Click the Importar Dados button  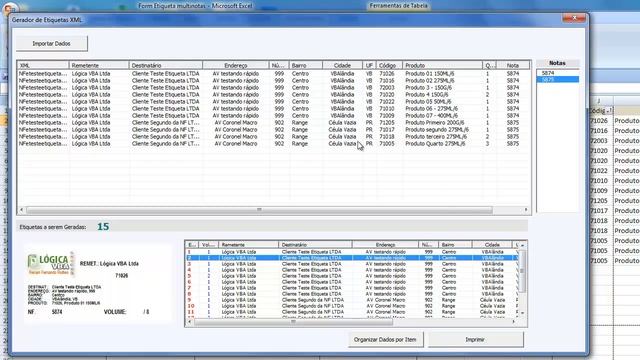tap(51, 44)
